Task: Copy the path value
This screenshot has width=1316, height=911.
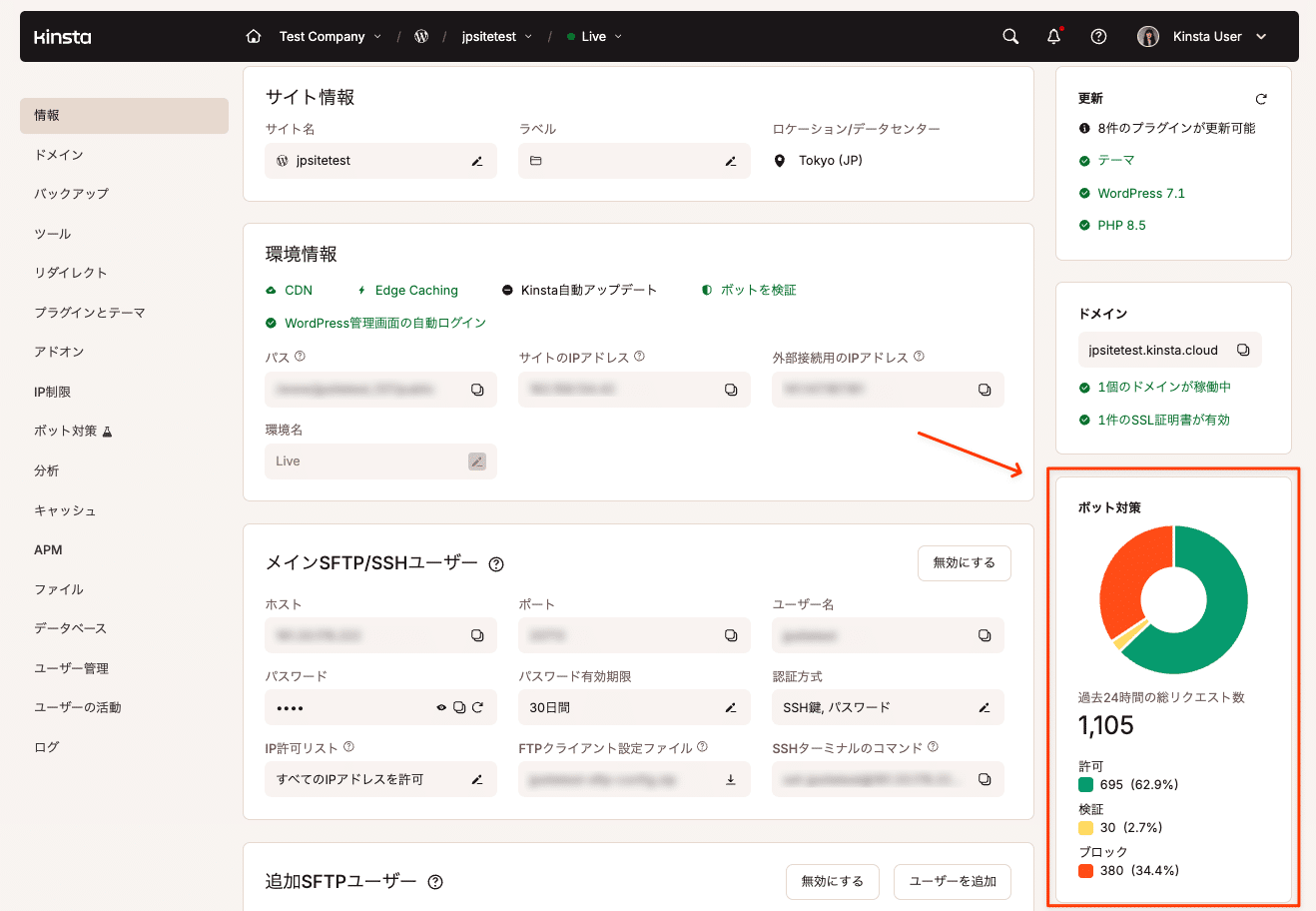Action: [477, 390]
